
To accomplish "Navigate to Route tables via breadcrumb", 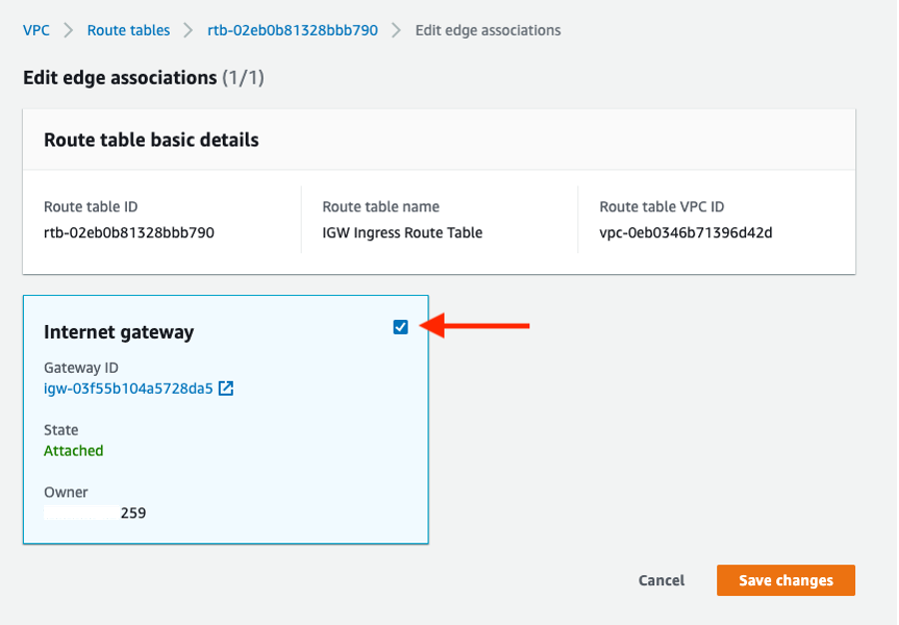I will pos(128,30).
